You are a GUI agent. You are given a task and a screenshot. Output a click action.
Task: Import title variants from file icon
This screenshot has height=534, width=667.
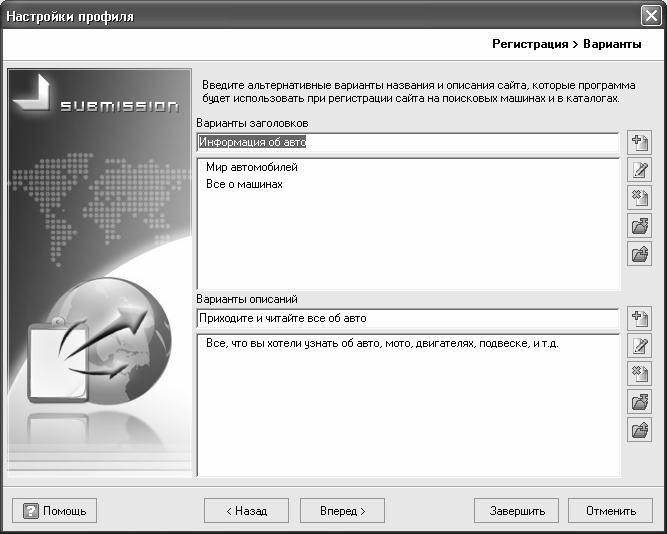click(639, 226)
